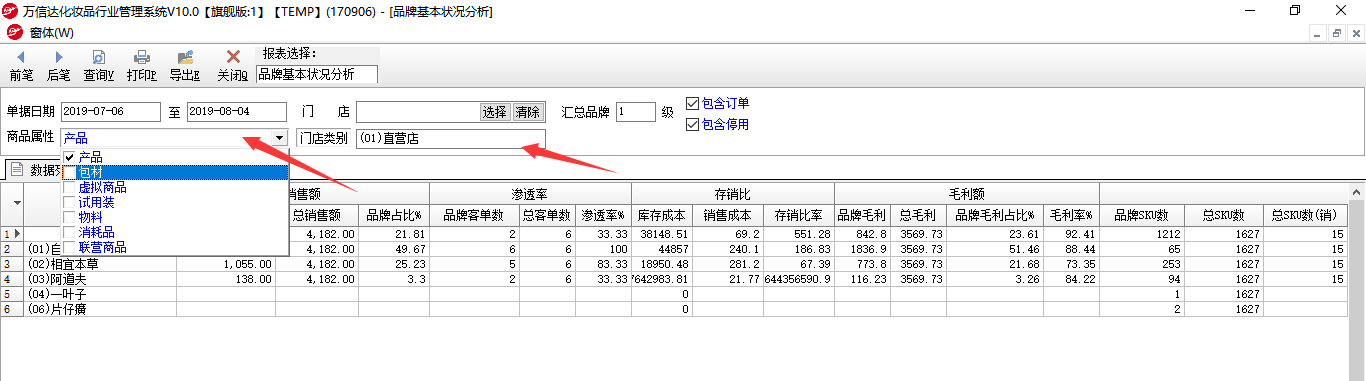The height and width of the screenshot is (381, 1366).
Task: Restore the inner child window
Action: point(1336,33)
